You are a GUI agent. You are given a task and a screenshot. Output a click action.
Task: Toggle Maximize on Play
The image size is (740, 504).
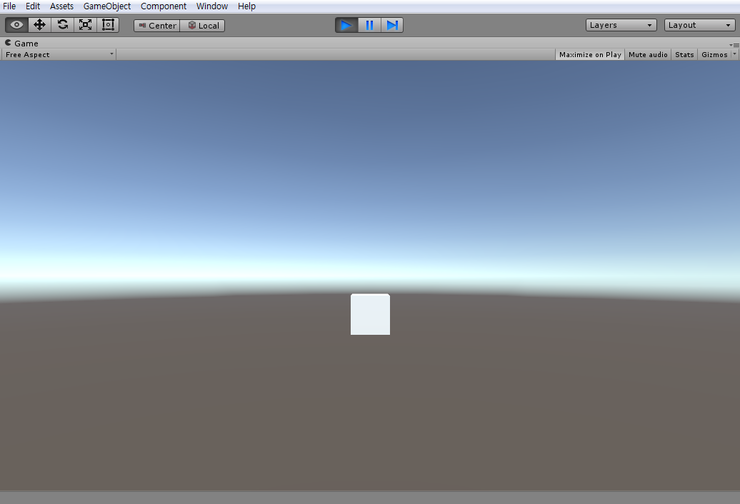(x=590, y=55)
